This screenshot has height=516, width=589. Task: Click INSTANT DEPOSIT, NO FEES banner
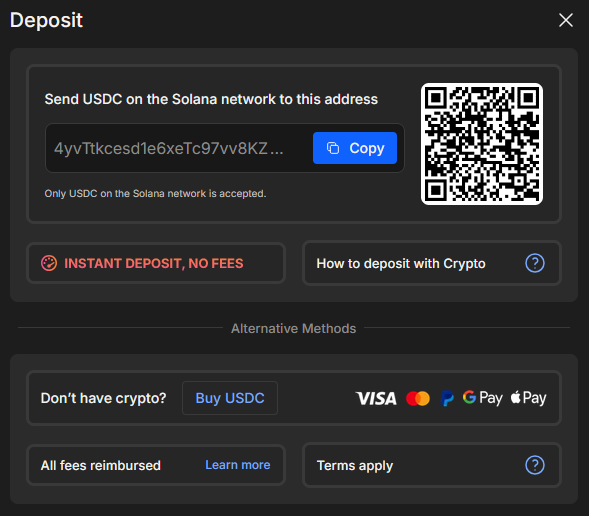point(156,263)
